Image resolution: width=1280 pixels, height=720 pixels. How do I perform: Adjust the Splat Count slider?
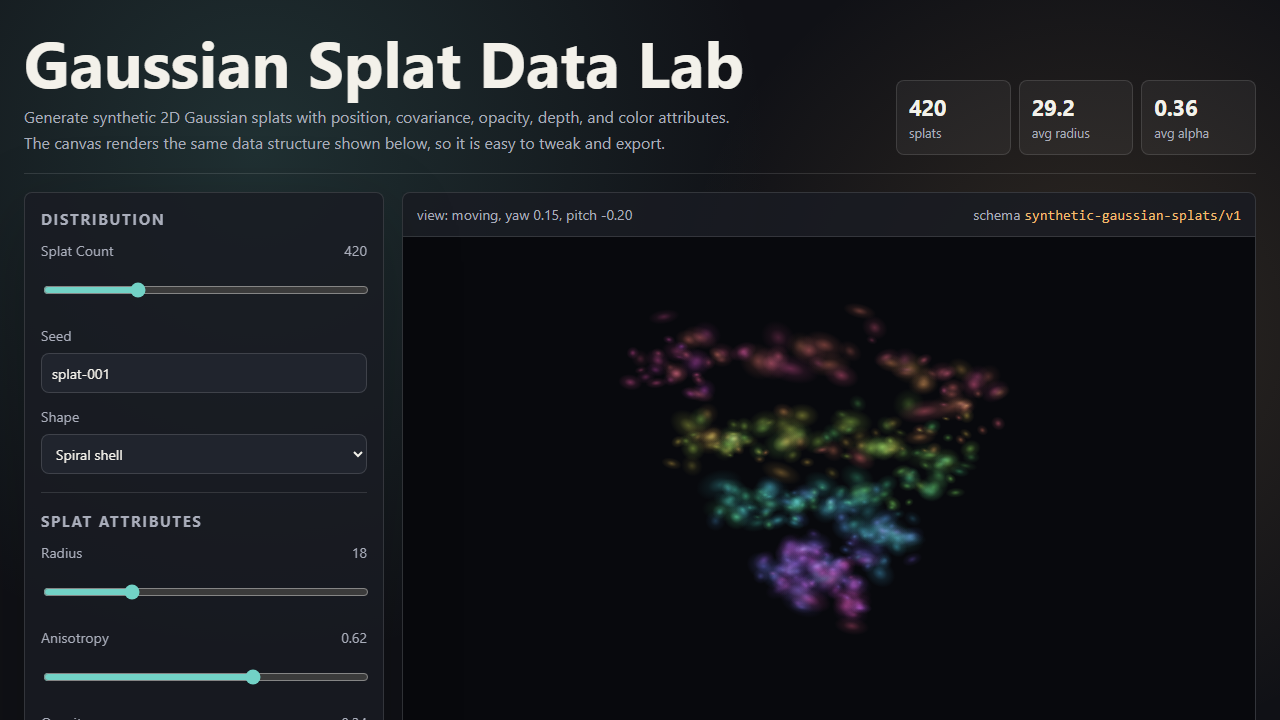point(204,290)
